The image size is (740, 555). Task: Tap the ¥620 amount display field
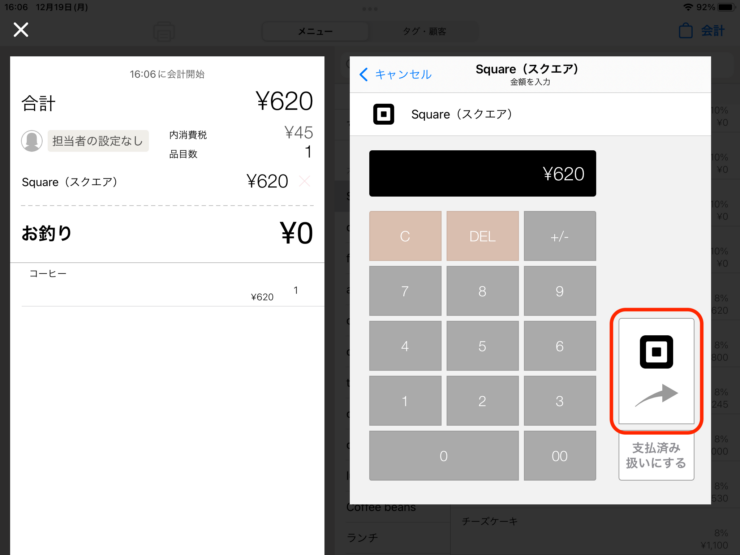coord(482,173)
